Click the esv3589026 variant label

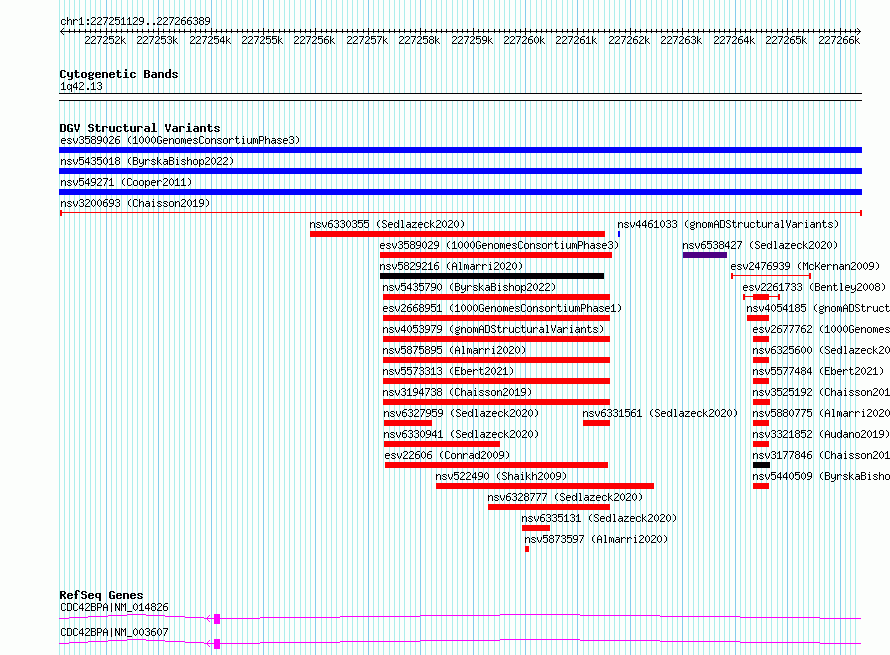click(180, 140)
